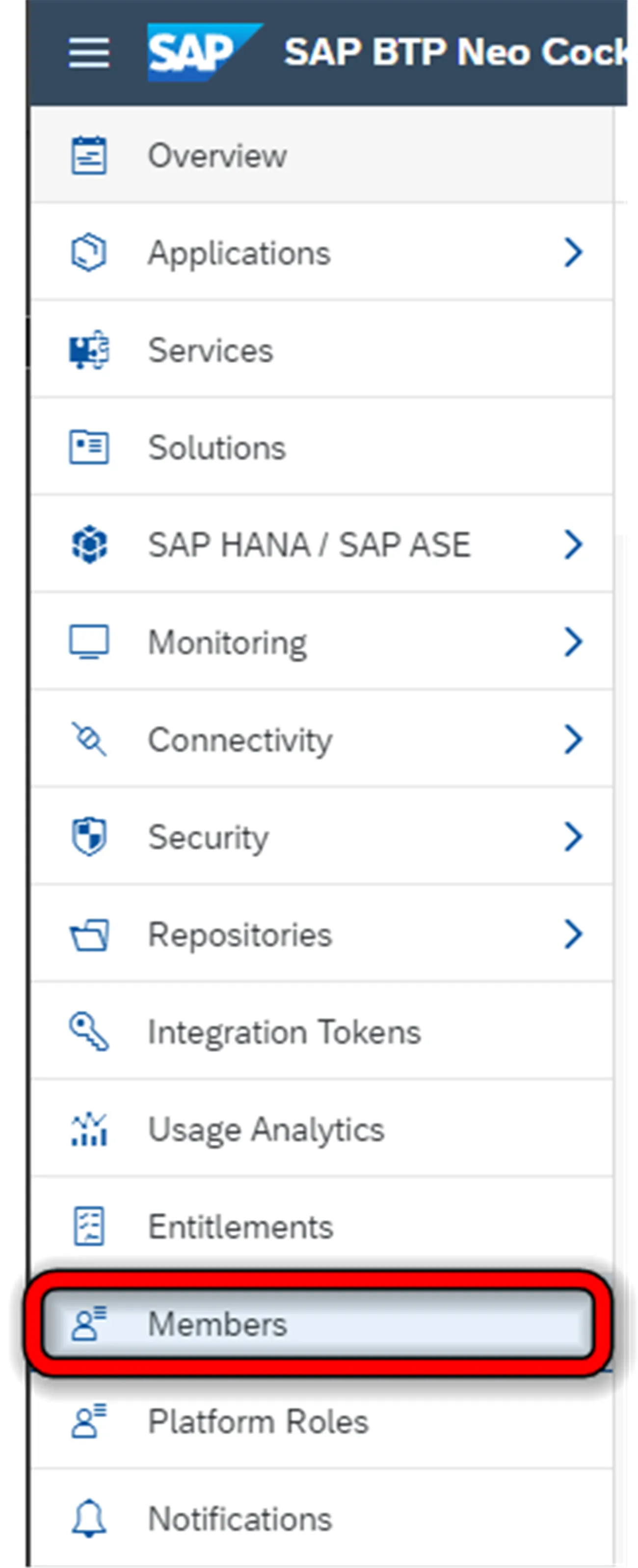Toggle the hamburger navigation menu
Viewport: 638px width, 1568px height.
point(89,53)
